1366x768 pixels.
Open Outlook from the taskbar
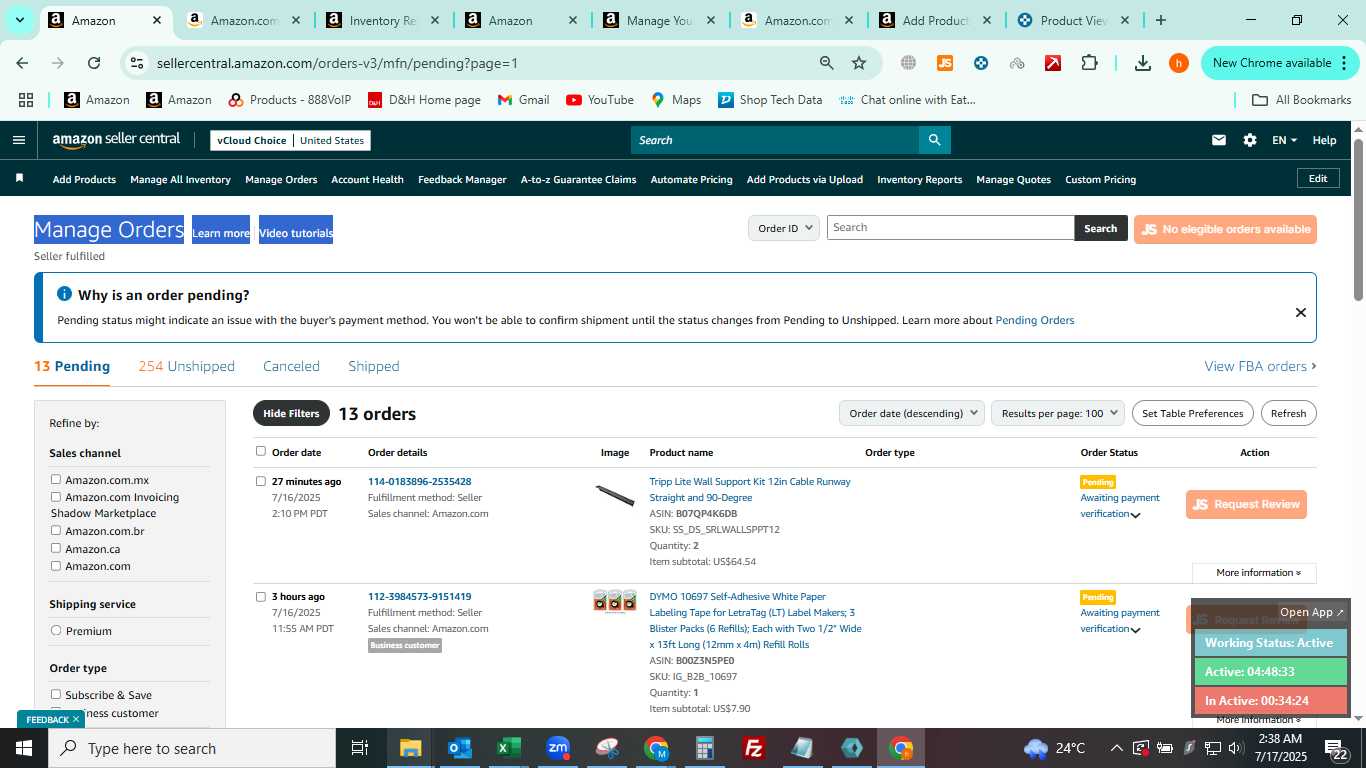tap(459, 748)
